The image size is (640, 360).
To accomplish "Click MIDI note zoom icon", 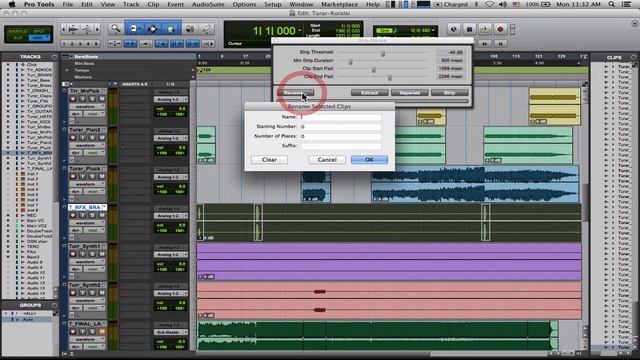I will tap(87, 29).
